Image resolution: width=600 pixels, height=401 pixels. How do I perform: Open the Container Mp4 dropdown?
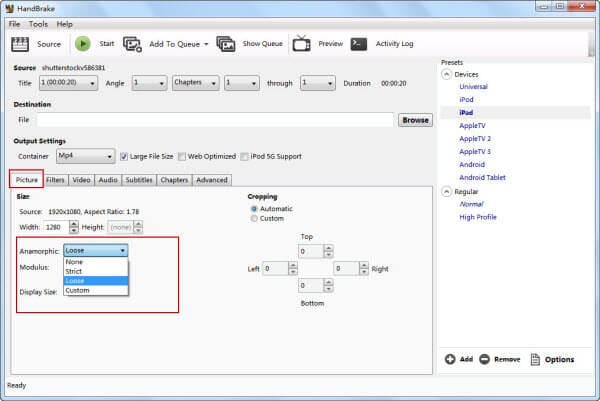(85, 156)
